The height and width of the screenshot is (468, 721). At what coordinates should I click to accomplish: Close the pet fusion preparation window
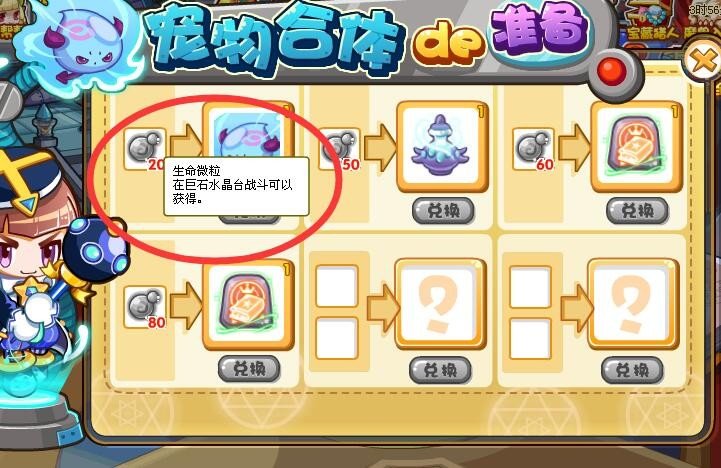(x=702, y=59)
